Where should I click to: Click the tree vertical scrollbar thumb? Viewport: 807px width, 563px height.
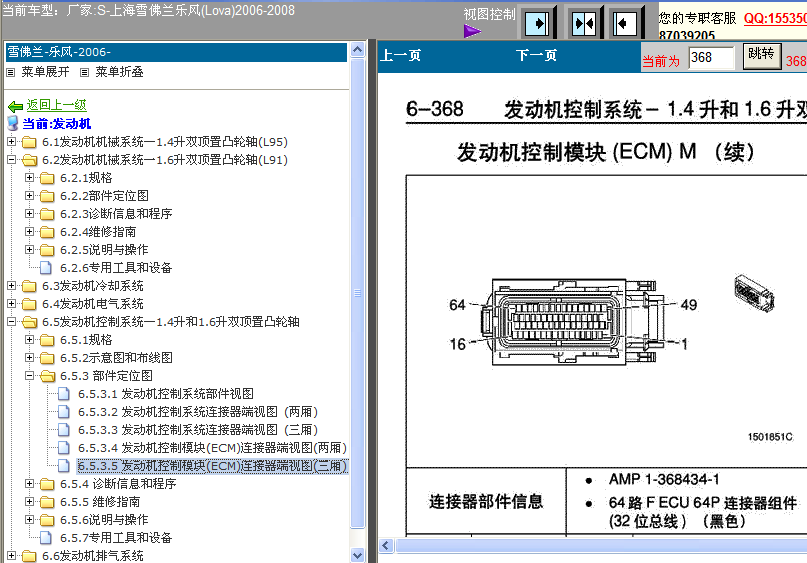coord(357,293)
